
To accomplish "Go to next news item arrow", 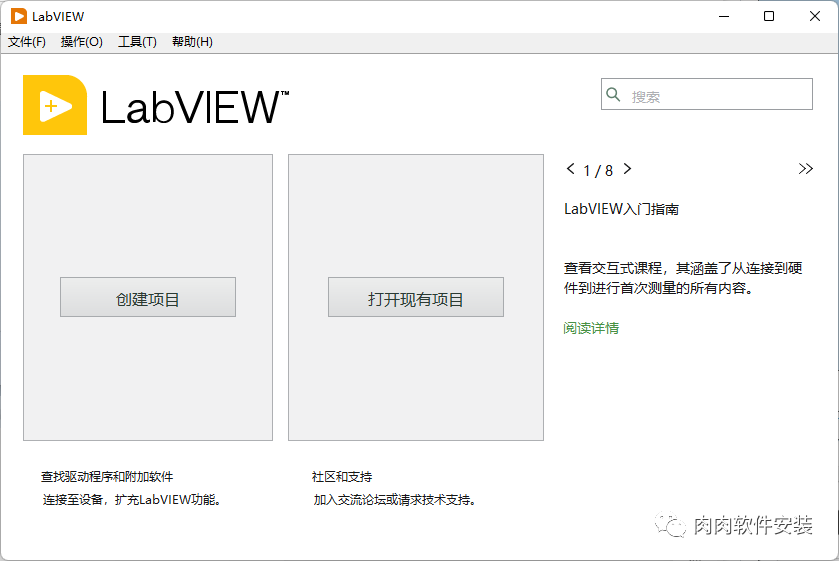I will point(628,169).
